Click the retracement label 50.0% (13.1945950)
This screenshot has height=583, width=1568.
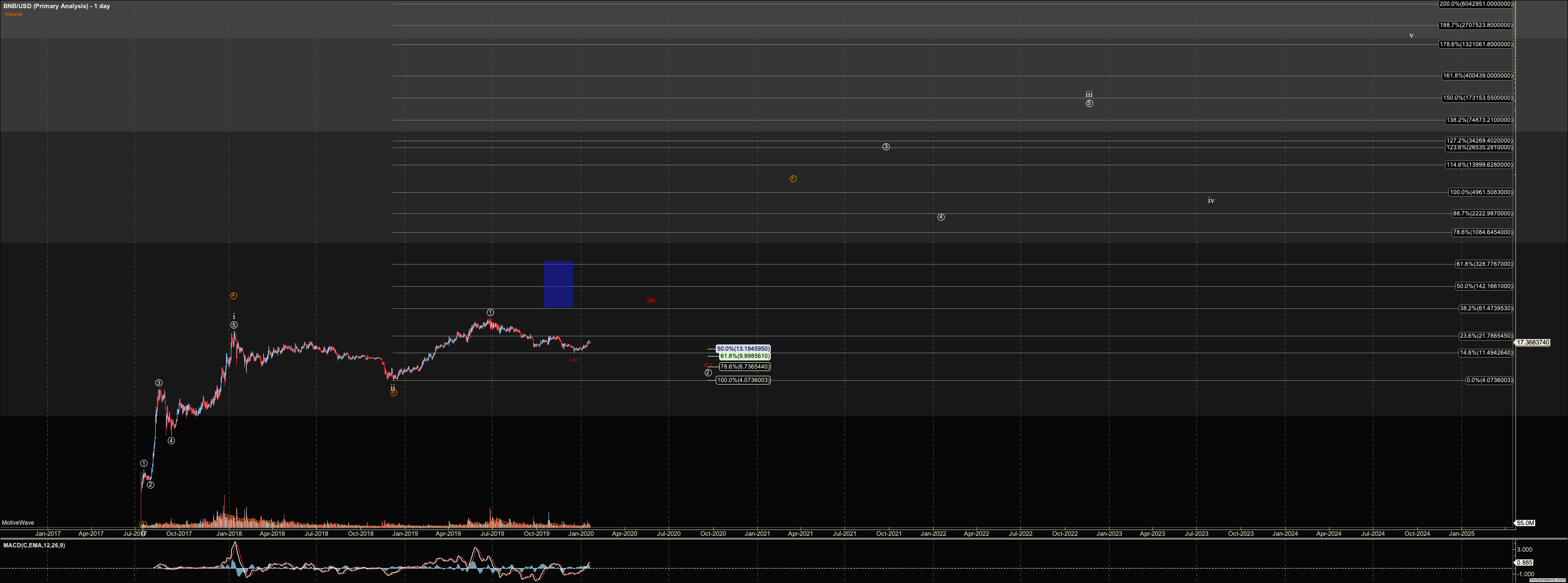pyautogui.click(x=743, y=349)
